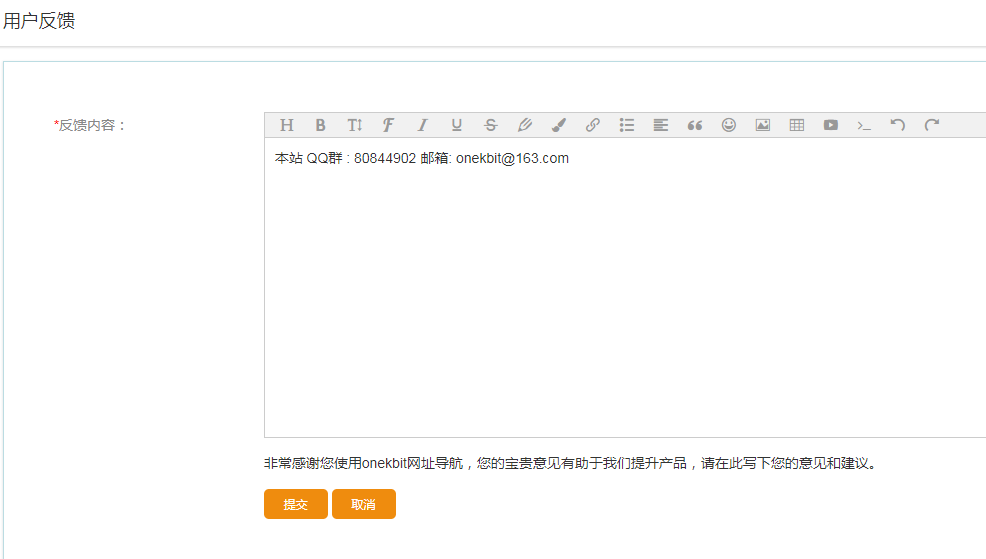Open the emoji picker
The width and height of the screenshot is (986, 559).
pos(728,125)
